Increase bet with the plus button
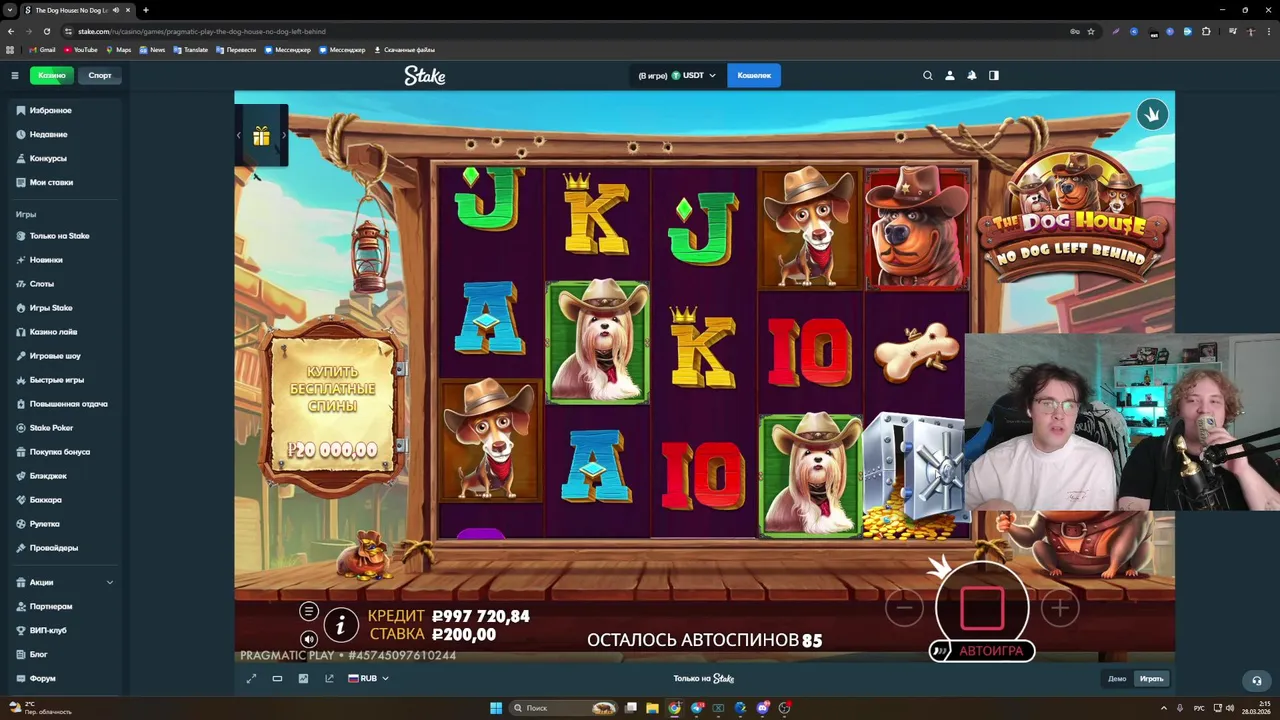Viewport: 1280px width, 720px height. click(x=1060, y=607)
